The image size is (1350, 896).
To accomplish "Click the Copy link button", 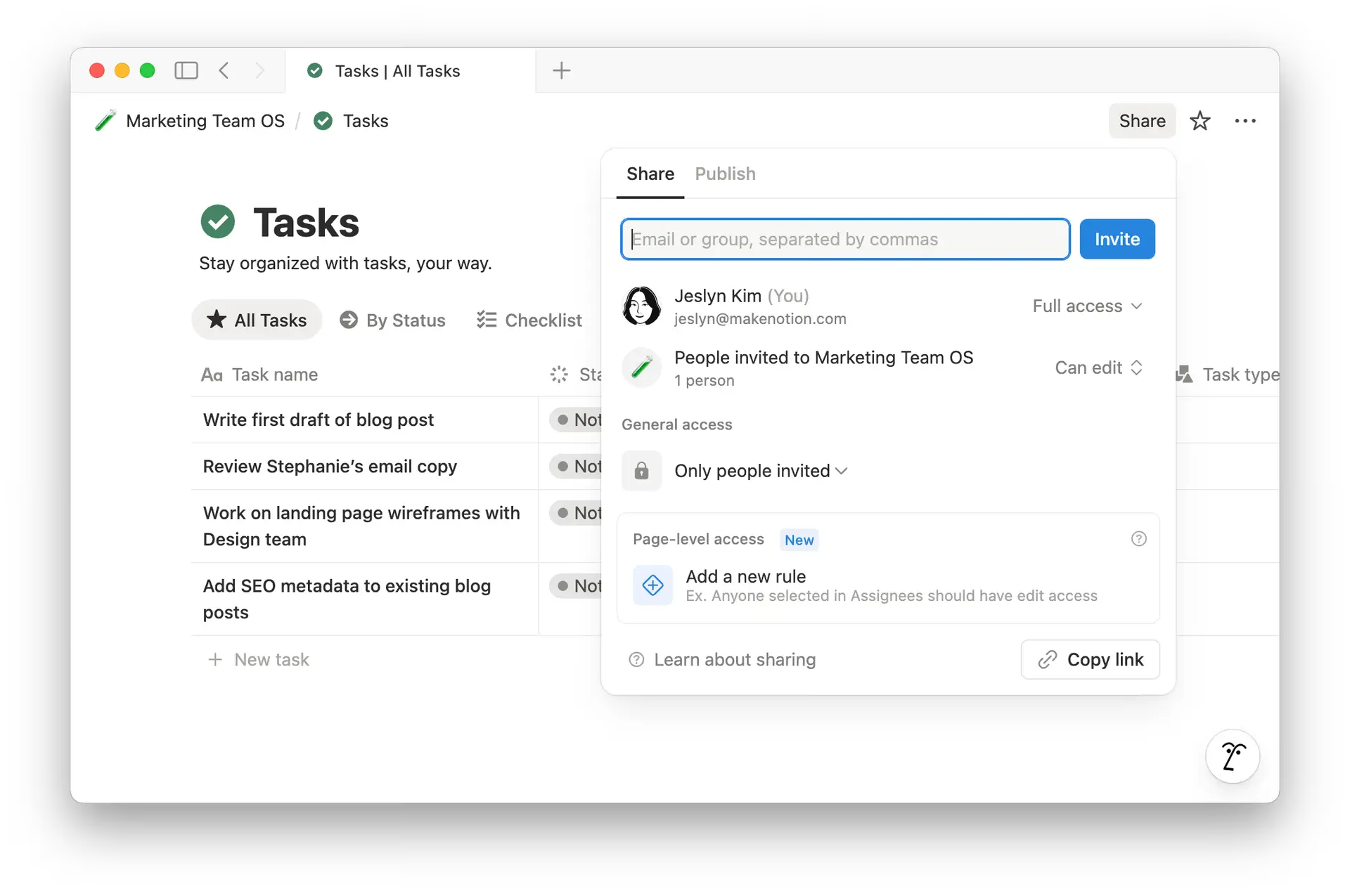I will (x=1090, y=659).
